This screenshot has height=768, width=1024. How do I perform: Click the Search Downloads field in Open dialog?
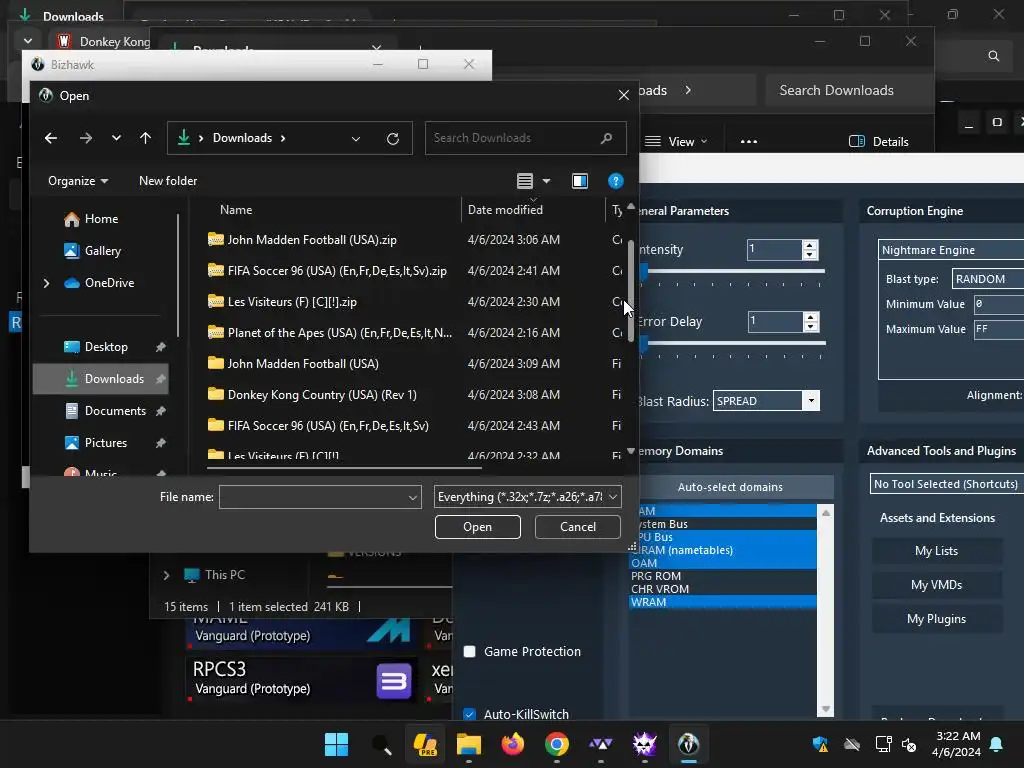[x=526, y=138]
